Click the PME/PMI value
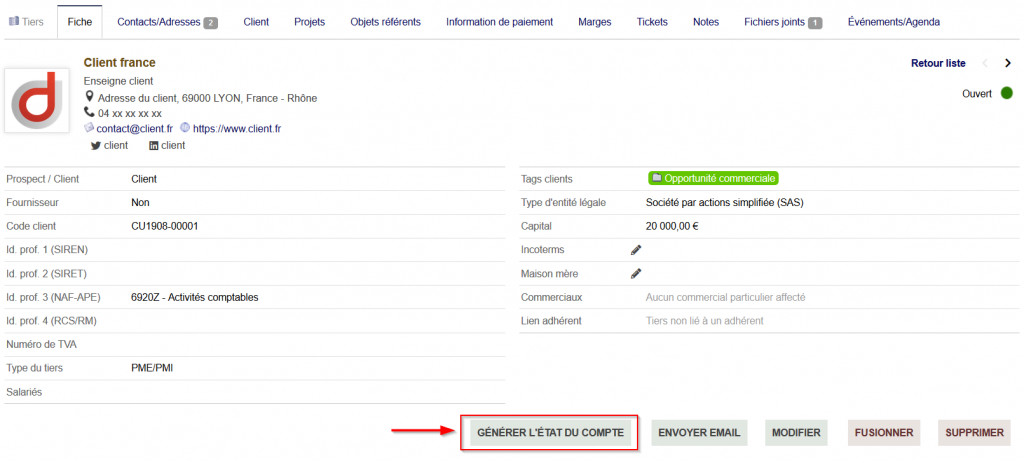1024x463 pixels. pos(152,368)
